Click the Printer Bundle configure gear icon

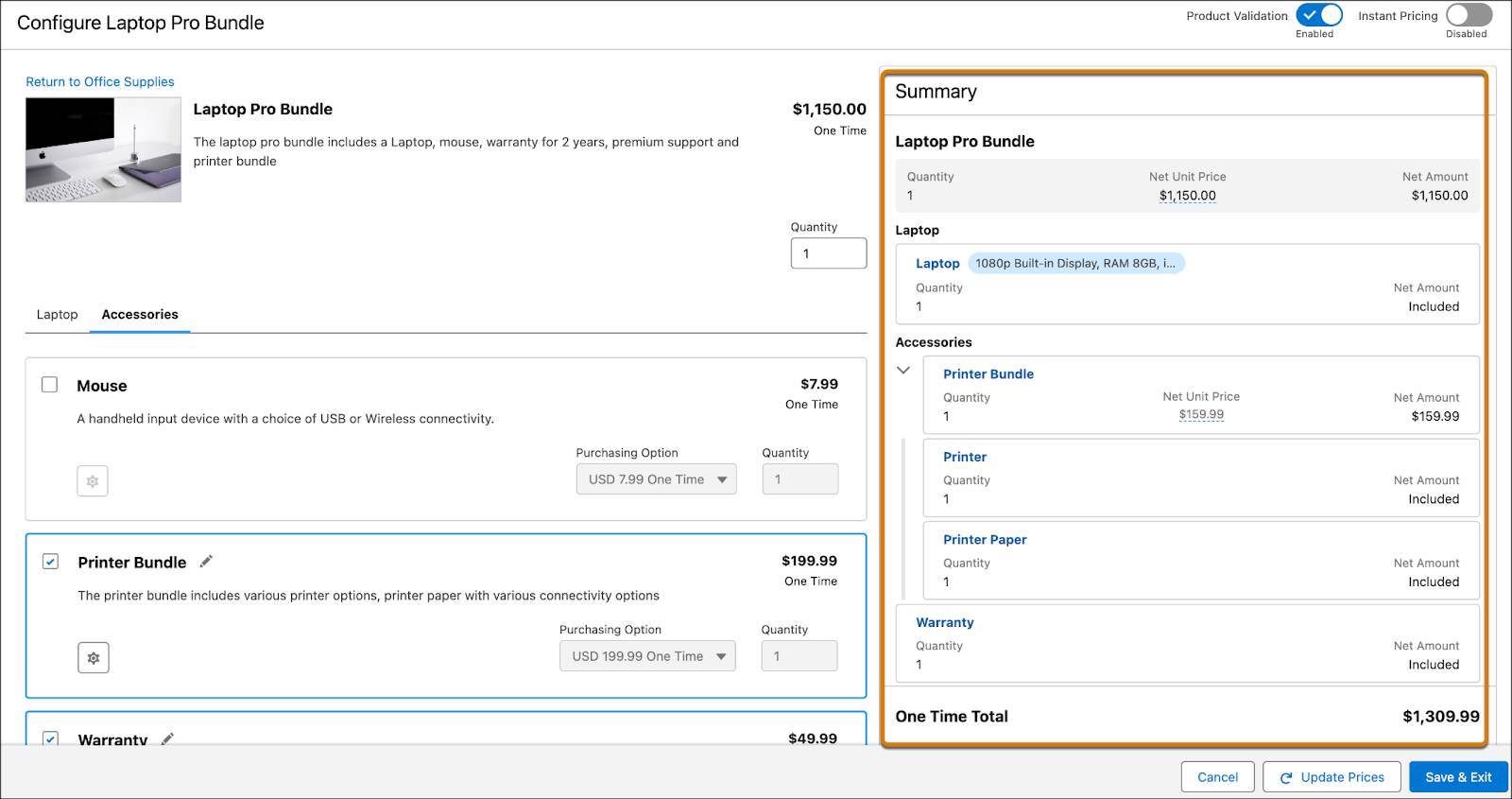(x=94, y=658)
